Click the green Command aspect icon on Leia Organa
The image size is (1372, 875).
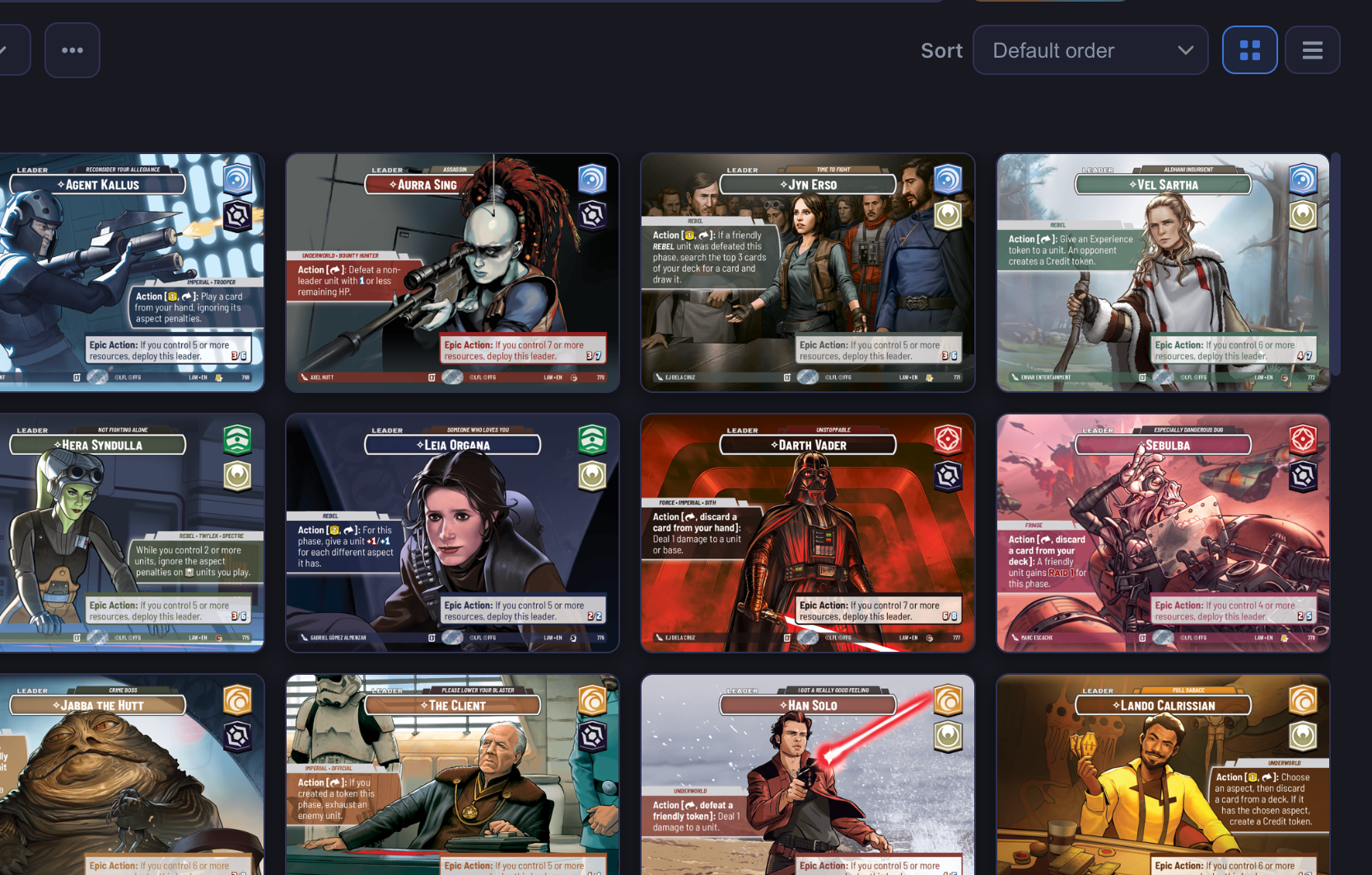(591, 439)
